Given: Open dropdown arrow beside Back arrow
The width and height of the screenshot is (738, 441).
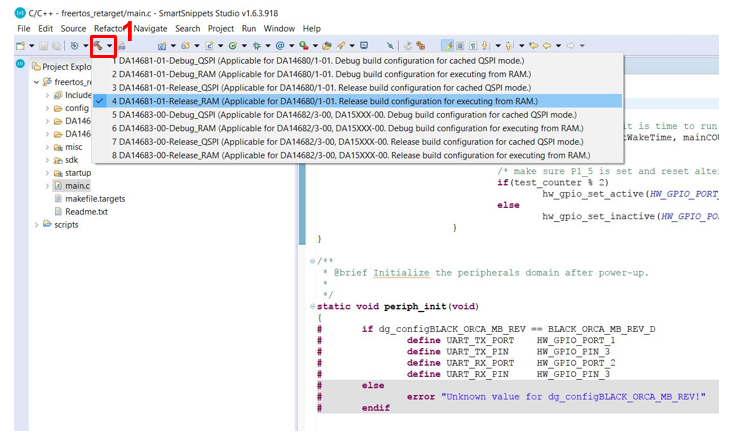Looking at the screenshot, I should click(558, 46).
